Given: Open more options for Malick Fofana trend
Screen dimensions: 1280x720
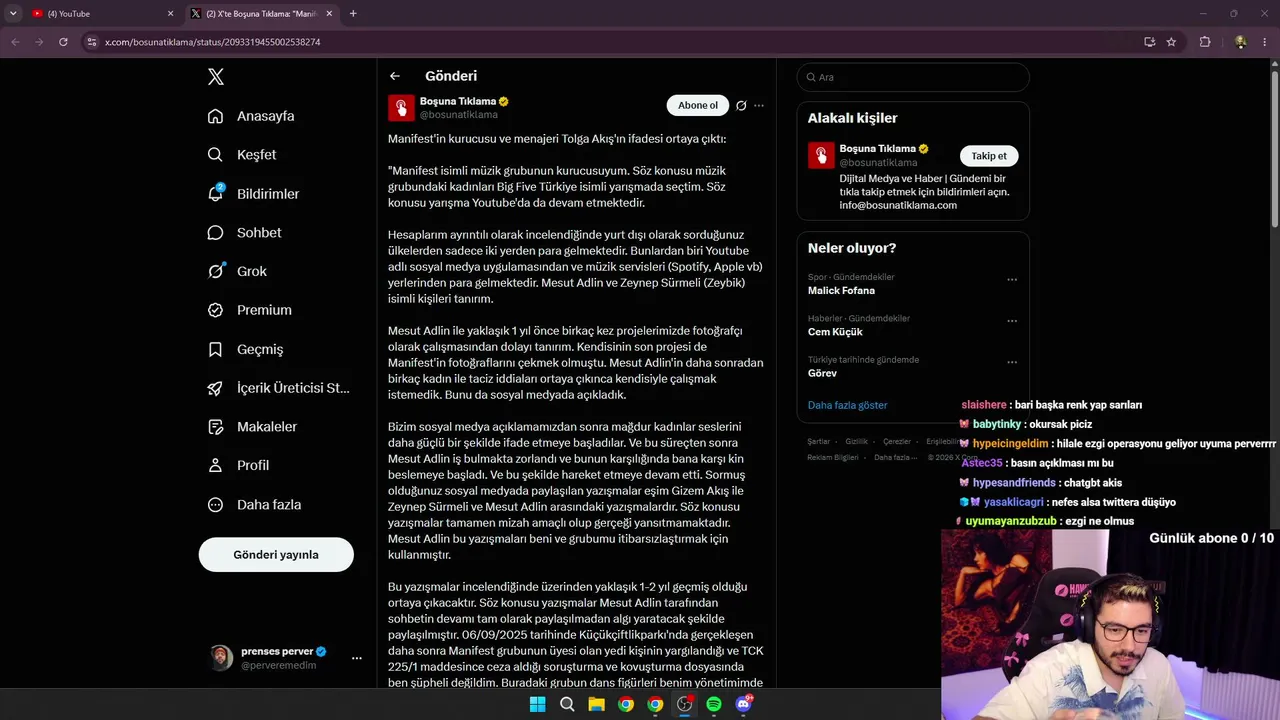Looking at the screenshot, I should click(1012, 280).
